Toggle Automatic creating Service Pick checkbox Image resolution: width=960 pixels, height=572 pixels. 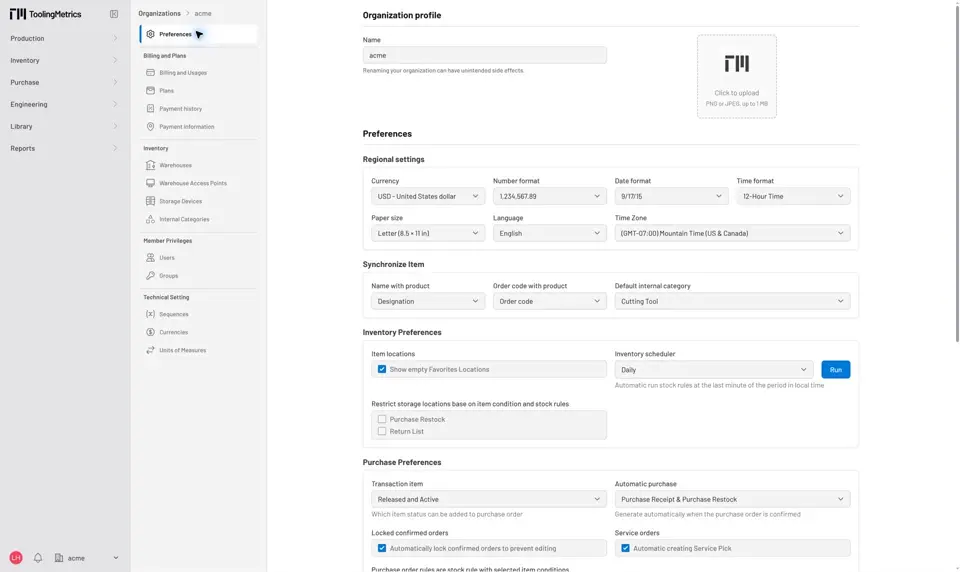[625, 548]
